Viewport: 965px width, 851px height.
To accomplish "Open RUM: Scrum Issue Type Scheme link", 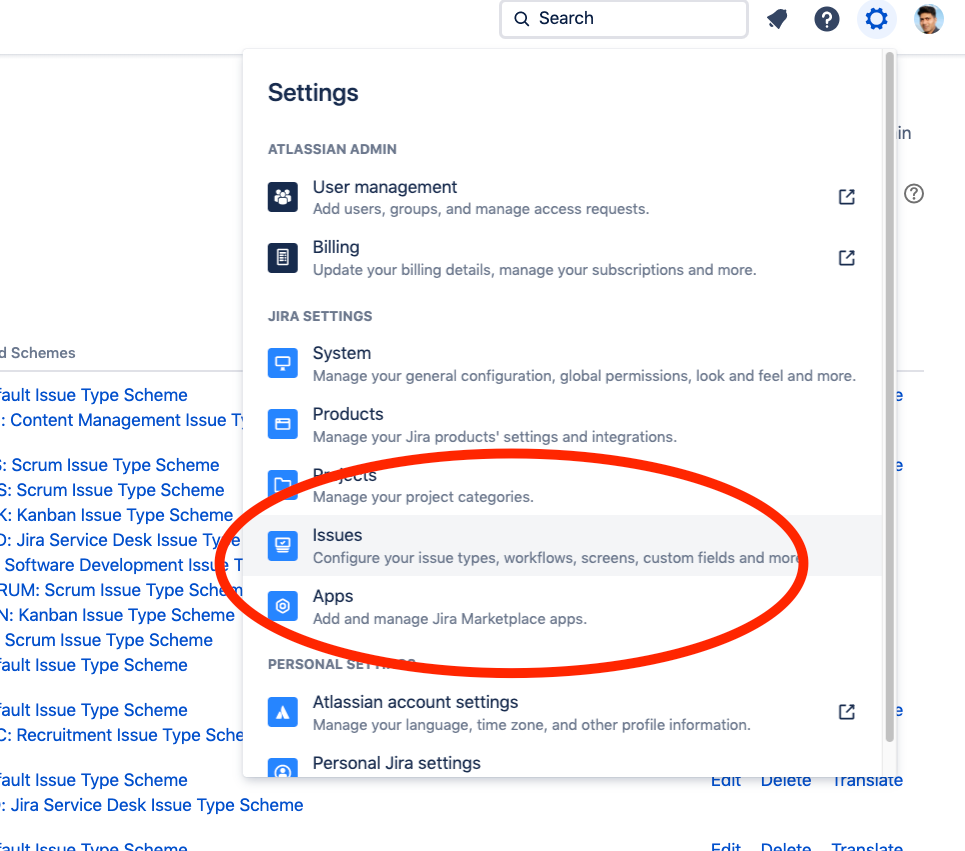I will (x=122, y=590).
